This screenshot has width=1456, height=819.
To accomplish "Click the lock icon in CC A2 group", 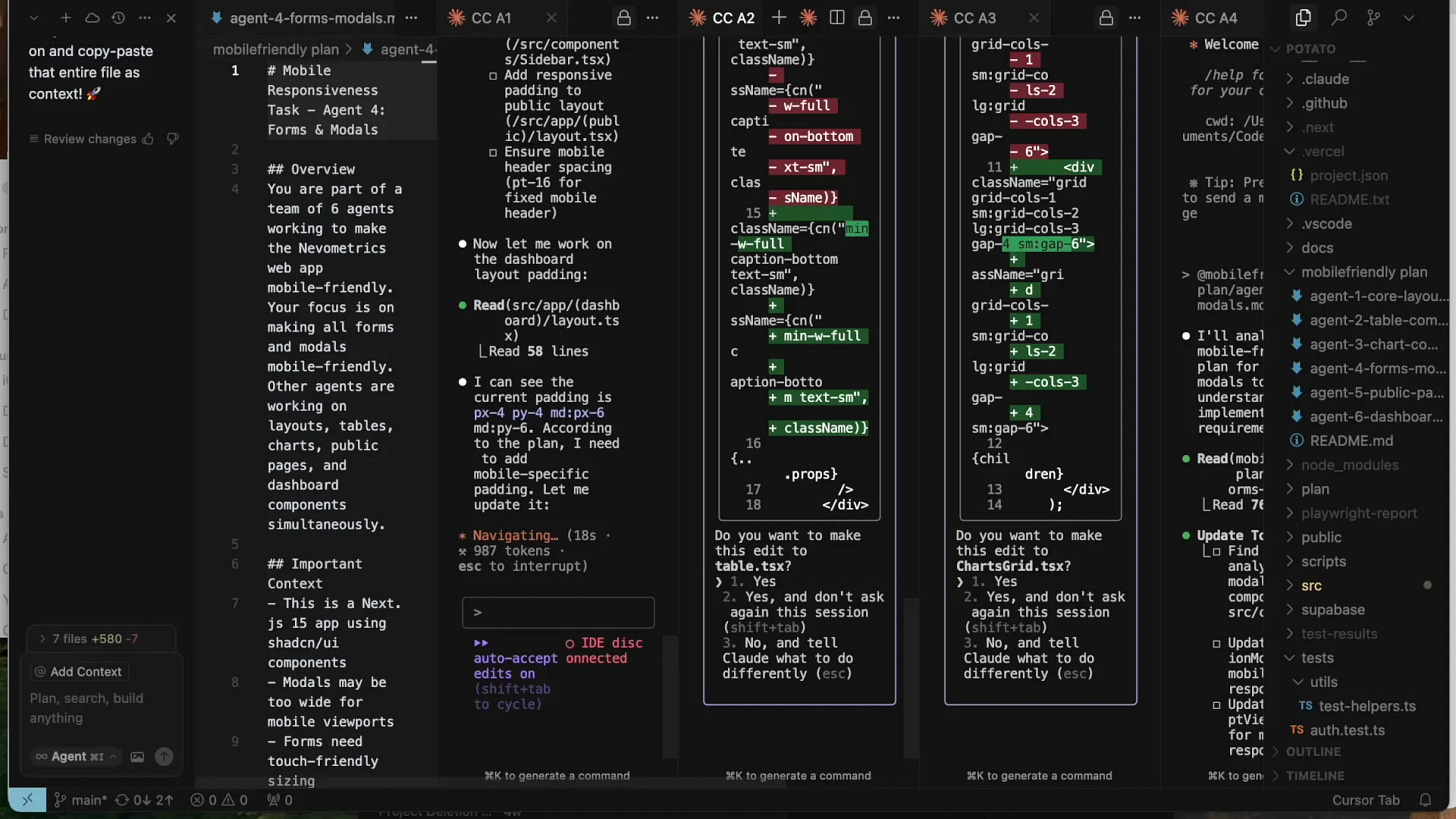I will pos(865,18).
